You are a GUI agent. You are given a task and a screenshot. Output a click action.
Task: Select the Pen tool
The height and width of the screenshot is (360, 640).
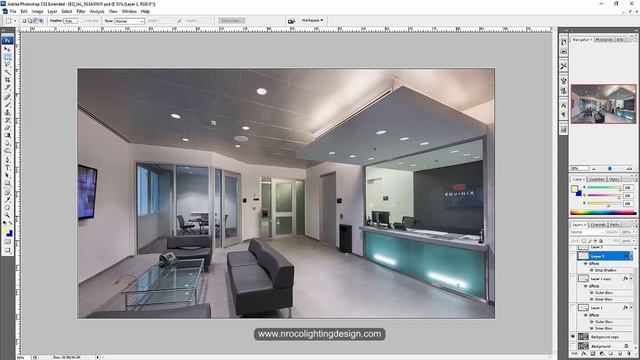7,160
